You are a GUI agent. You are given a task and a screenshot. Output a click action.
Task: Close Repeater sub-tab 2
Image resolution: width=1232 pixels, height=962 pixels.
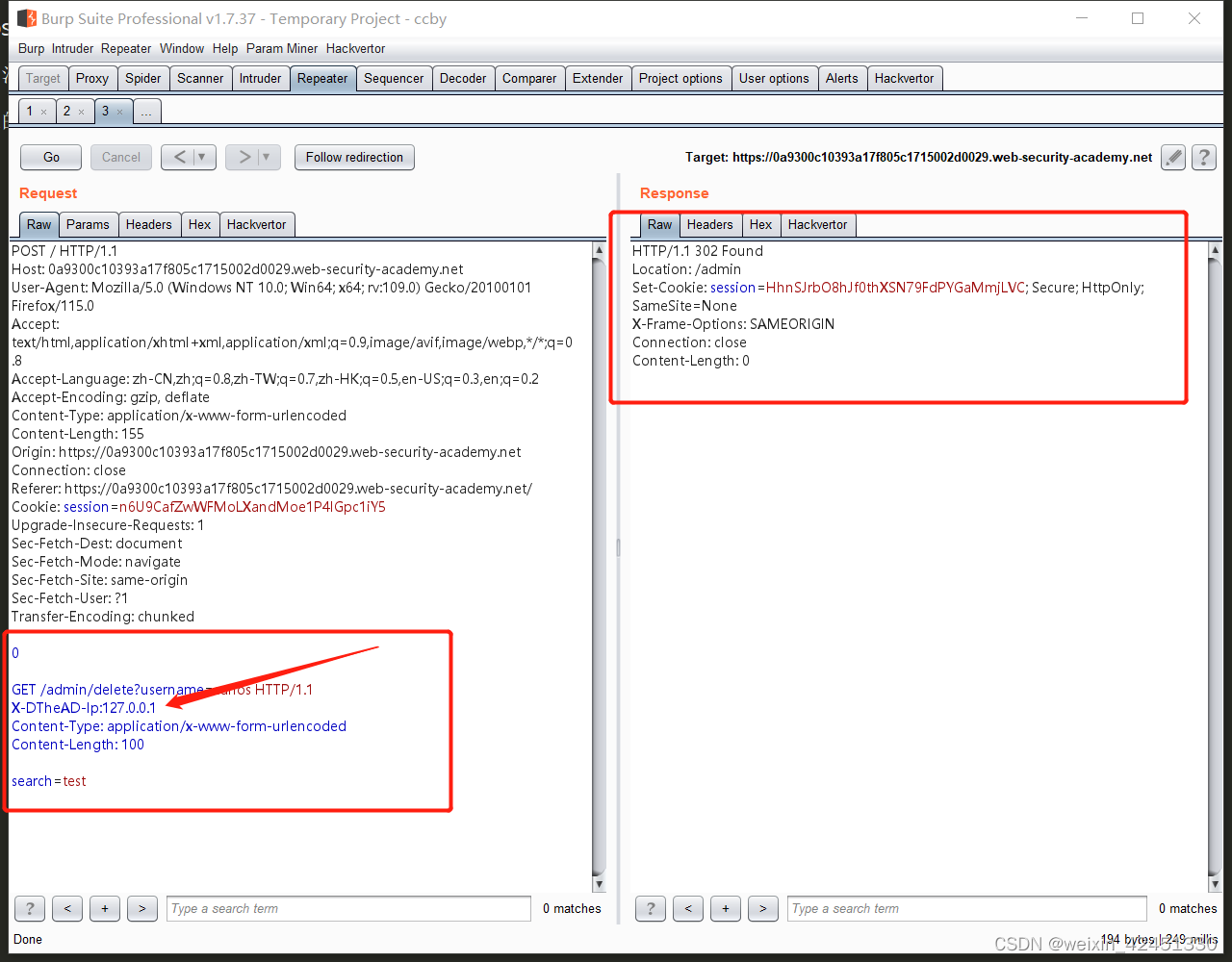[x=81, y=113]
